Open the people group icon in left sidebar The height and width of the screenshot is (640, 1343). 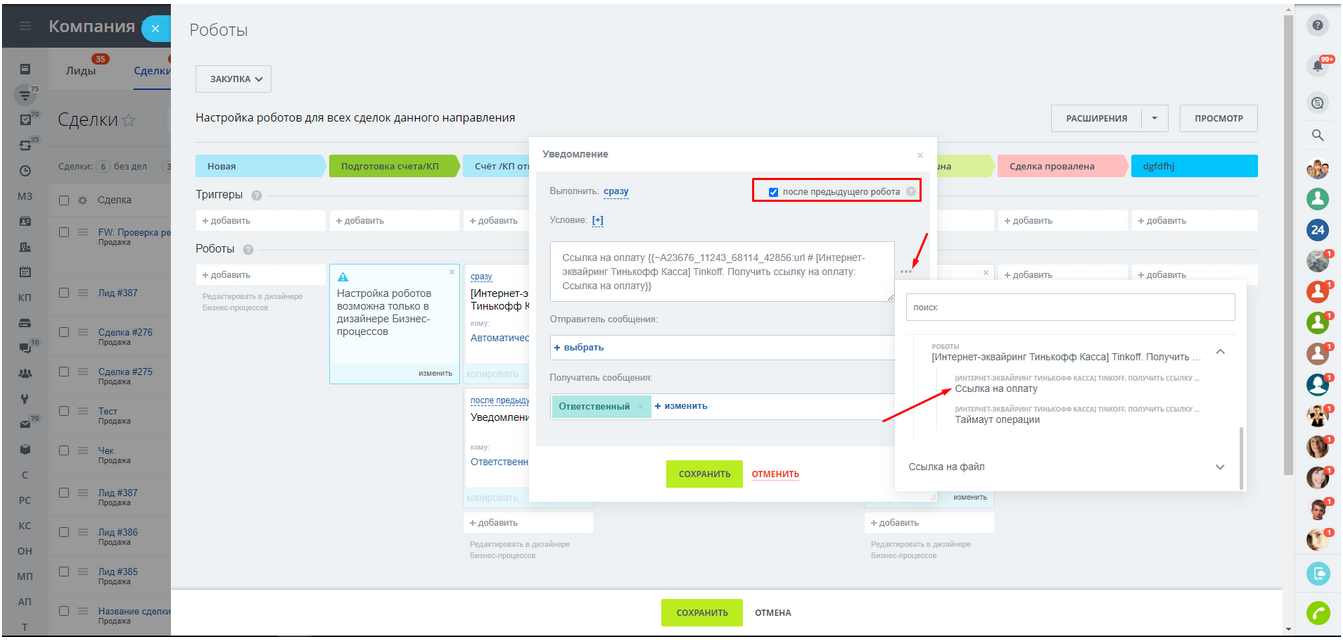point(25,373)
